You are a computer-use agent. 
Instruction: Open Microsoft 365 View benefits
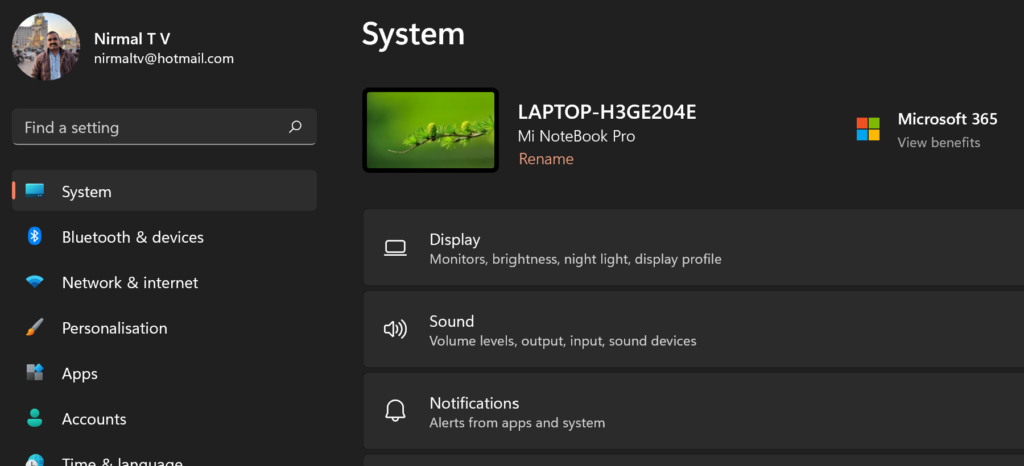coord(938,142)
